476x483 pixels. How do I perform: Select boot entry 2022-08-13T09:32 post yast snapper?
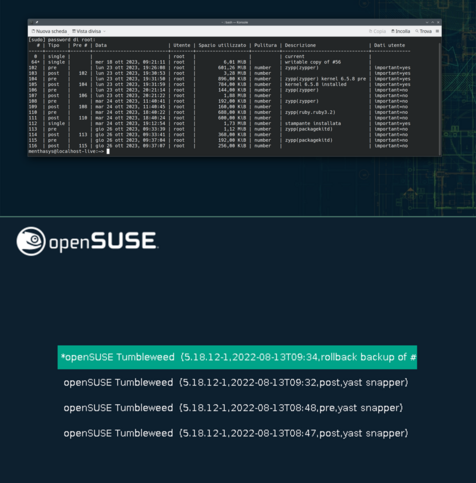[x=236, y=382]
